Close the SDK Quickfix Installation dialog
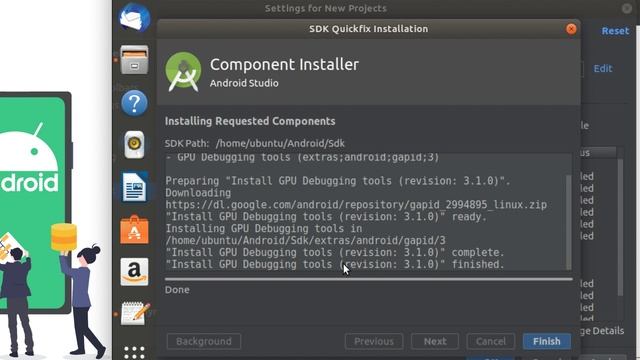Image resolution: width=640 pixels, height=360 pixels. (571, 29)
